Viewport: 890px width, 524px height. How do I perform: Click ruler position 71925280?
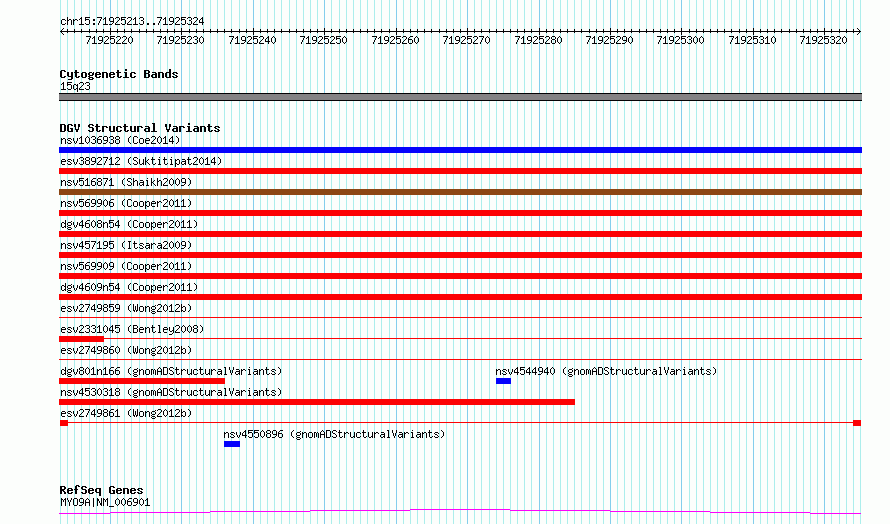click(x=538, y=40)
